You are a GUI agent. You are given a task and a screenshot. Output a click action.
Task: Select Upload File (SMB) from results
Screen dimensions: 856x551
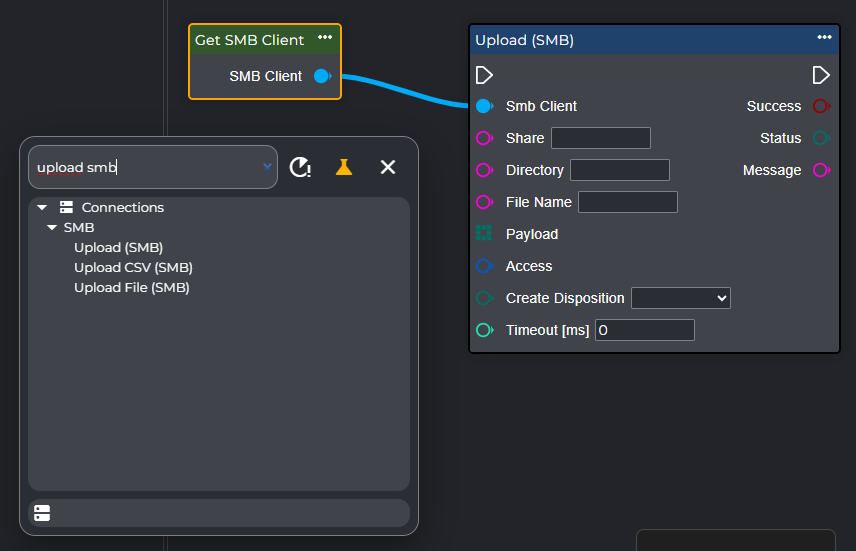pos(131,288)
